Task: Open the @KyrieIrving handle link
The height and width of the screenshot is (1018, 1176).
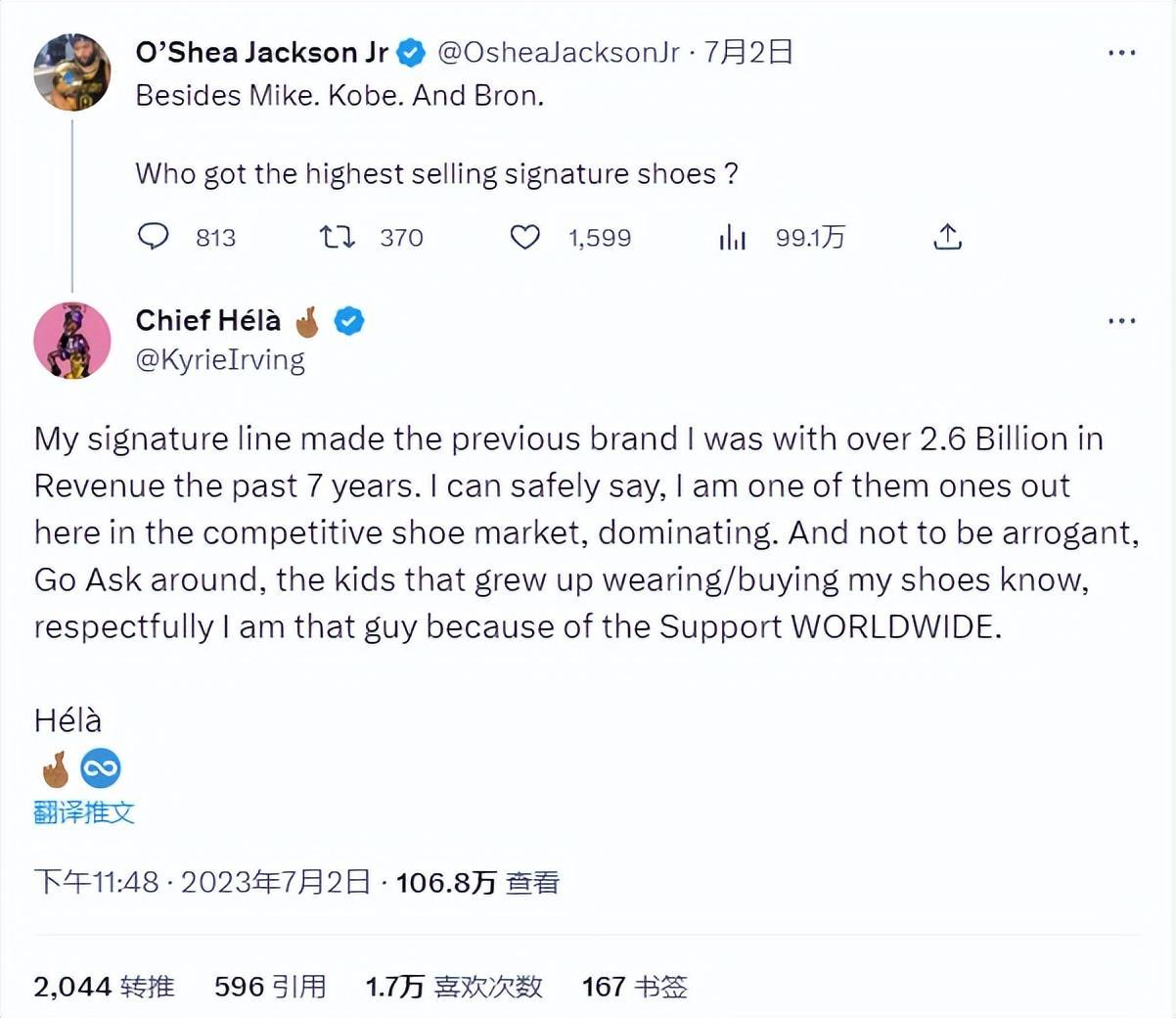Action: pos(220,359)
